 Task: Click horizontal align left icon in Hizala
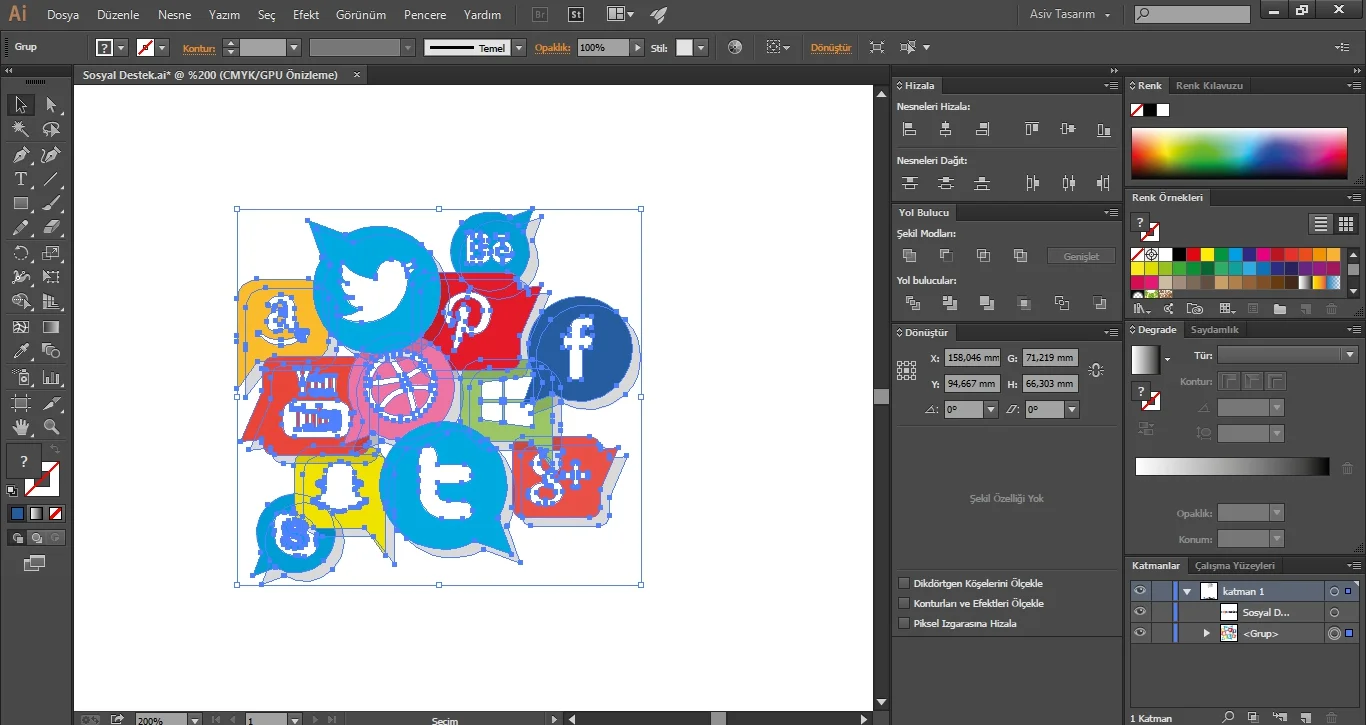pyautogui.click(x=909, y=129)
